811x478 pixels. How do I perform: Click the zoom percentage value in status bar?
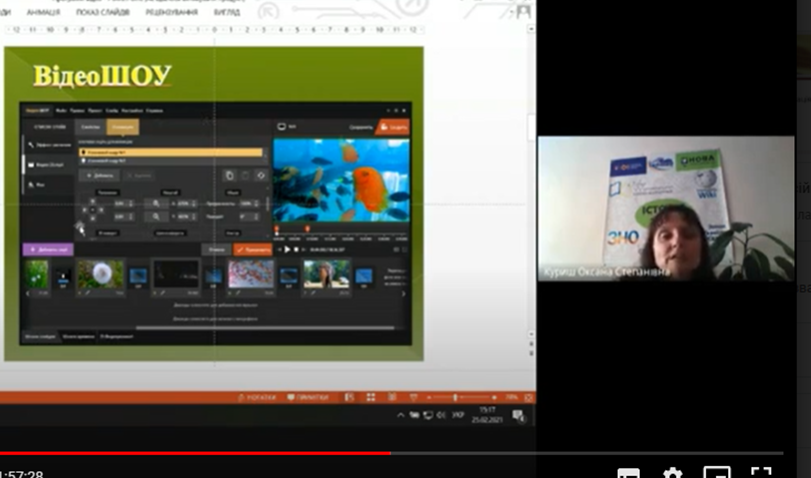tap(511, 397)
